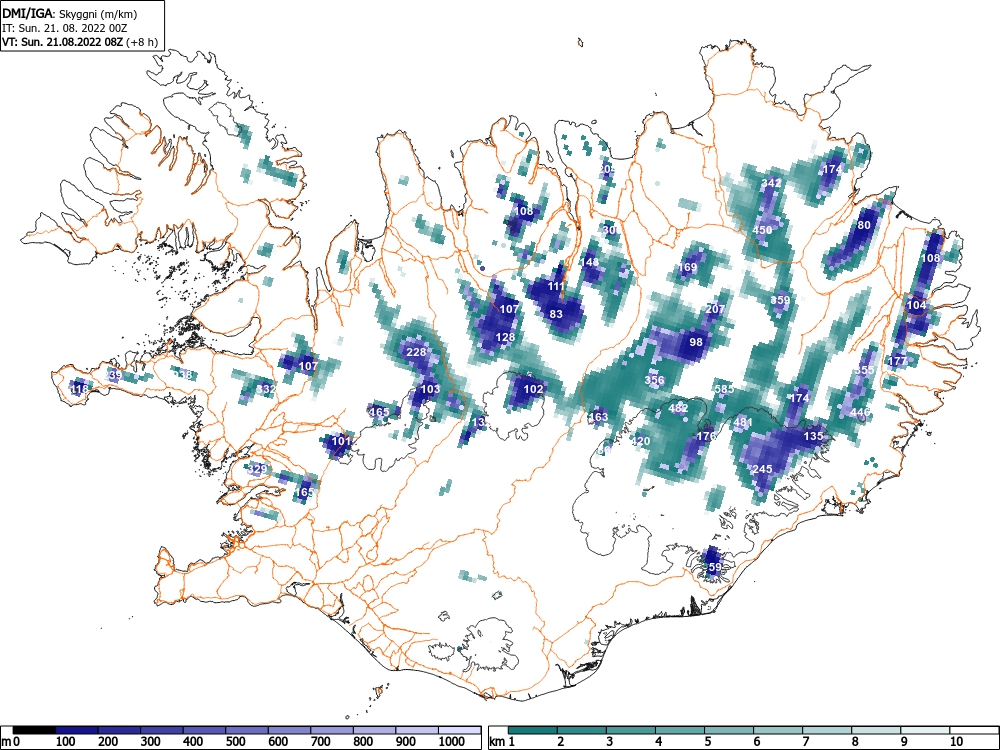Screen dimensions: 1000x750
Task: Click the visibility value '148' on the map
Action: 589,262
